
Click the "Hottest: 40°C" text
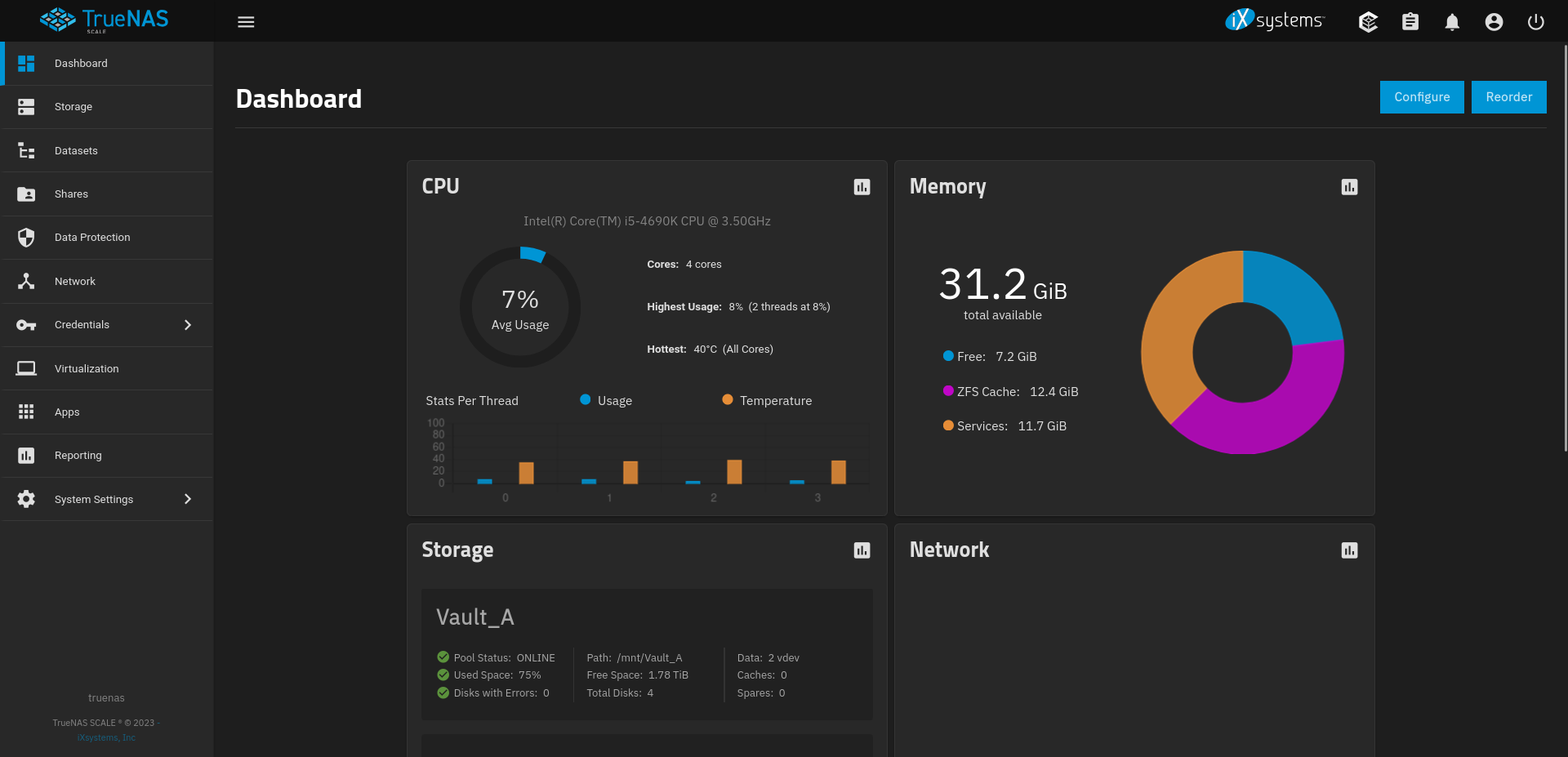pyautogui.click(x=682, y=350)
